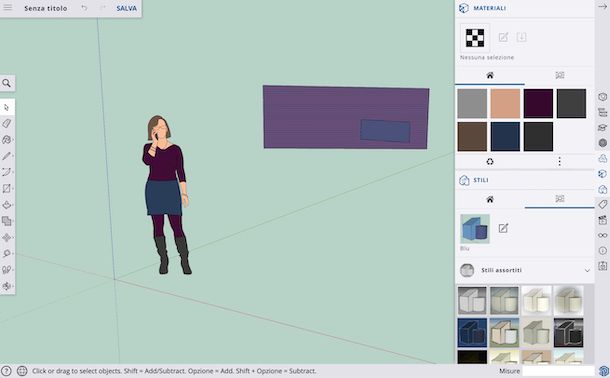610x378 pixels.
Task: Collapse the side panel with arrow
Action: 603,7
